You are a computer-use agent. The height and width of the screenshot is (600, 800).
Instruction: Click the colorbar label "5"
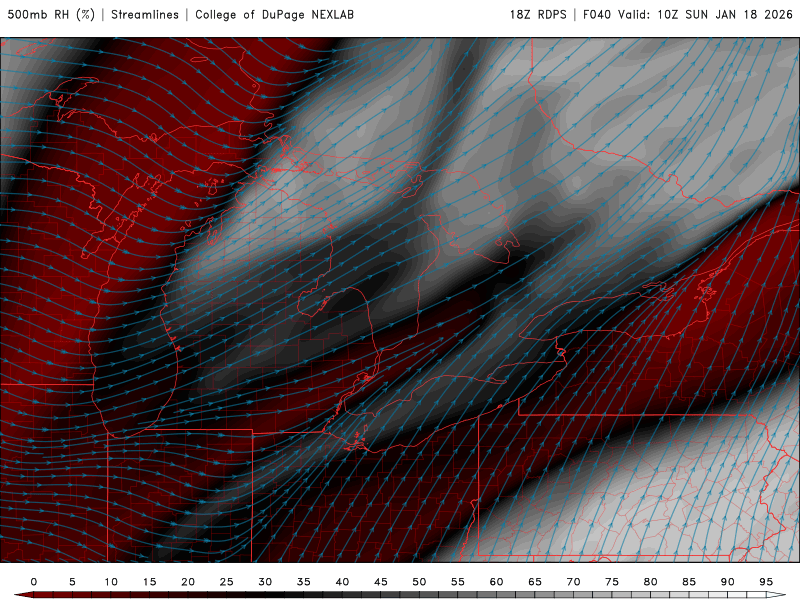72,582
